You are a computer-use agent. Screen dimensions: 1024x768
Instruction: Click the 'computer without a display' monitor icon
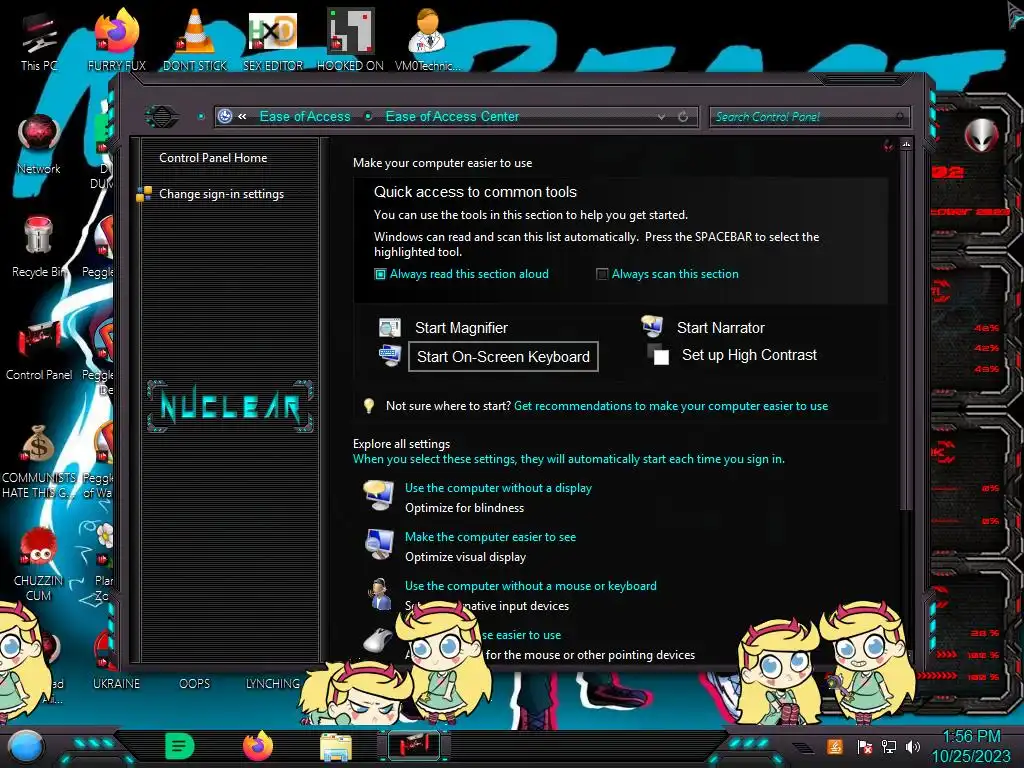tap(378, 496)
